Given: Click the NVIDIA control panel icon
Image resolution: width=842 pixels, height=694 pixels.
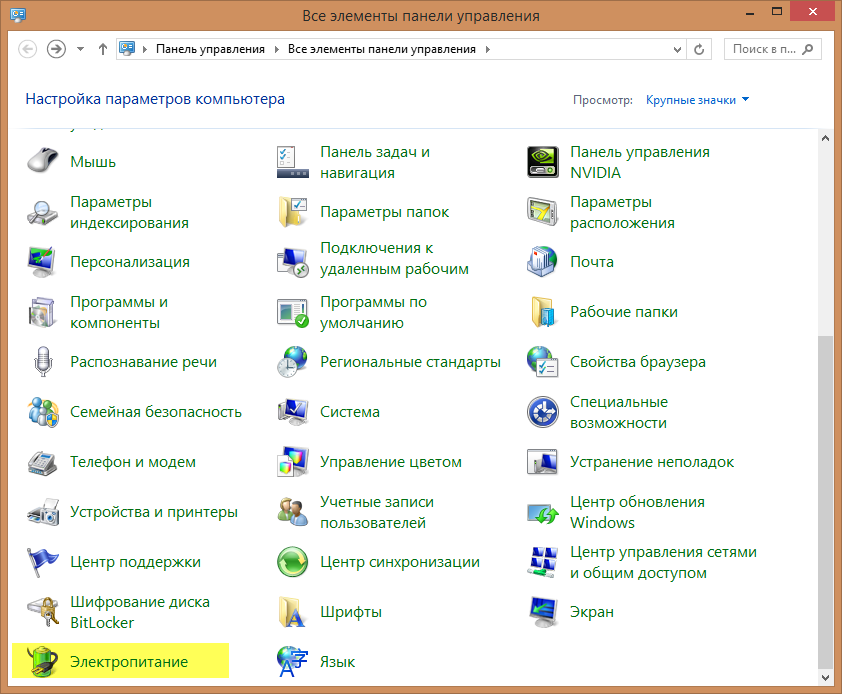Looking at the screenshot, I should click(543, 162).
